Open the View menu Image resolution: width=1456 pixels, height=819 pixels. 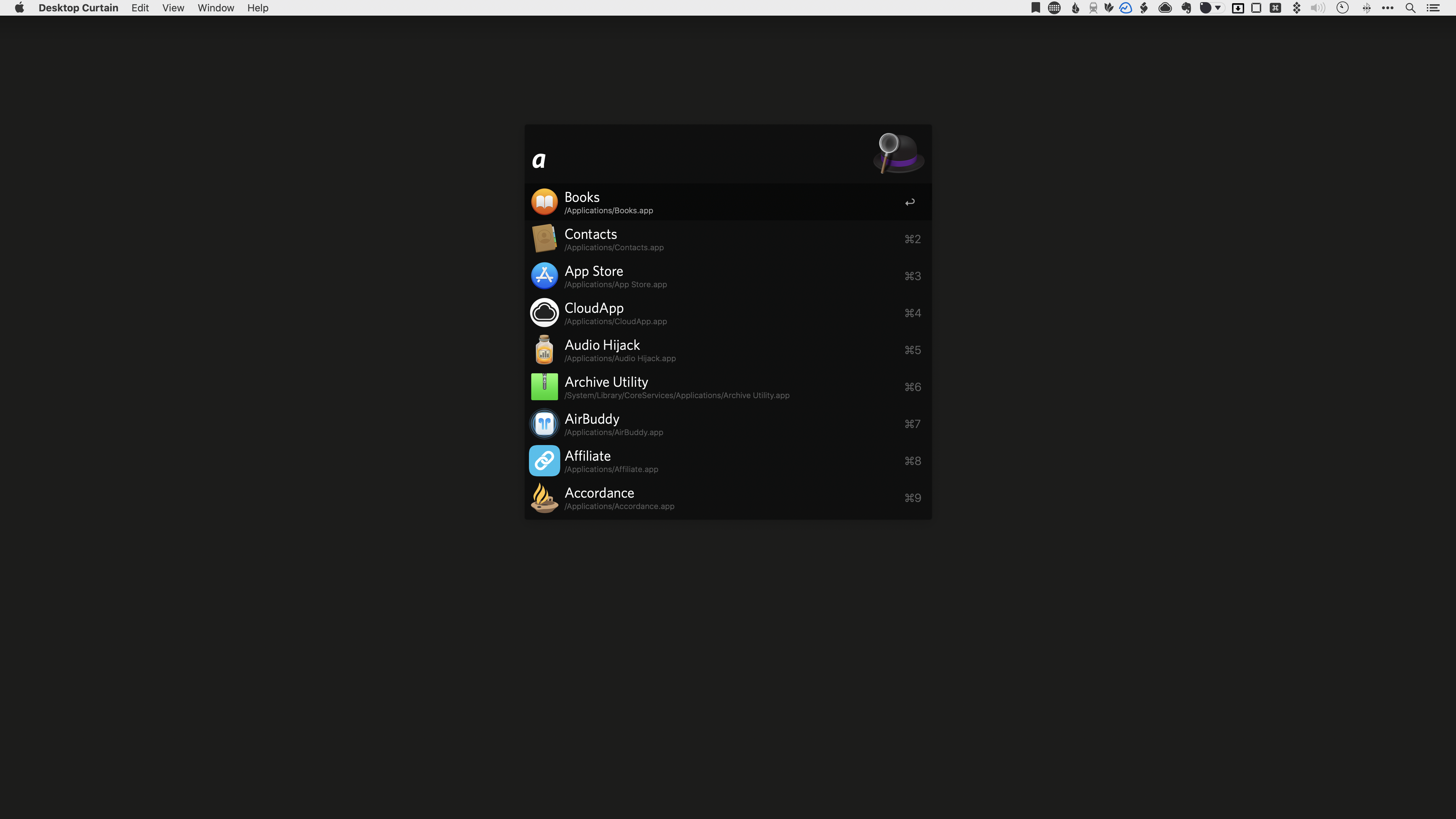173,8
